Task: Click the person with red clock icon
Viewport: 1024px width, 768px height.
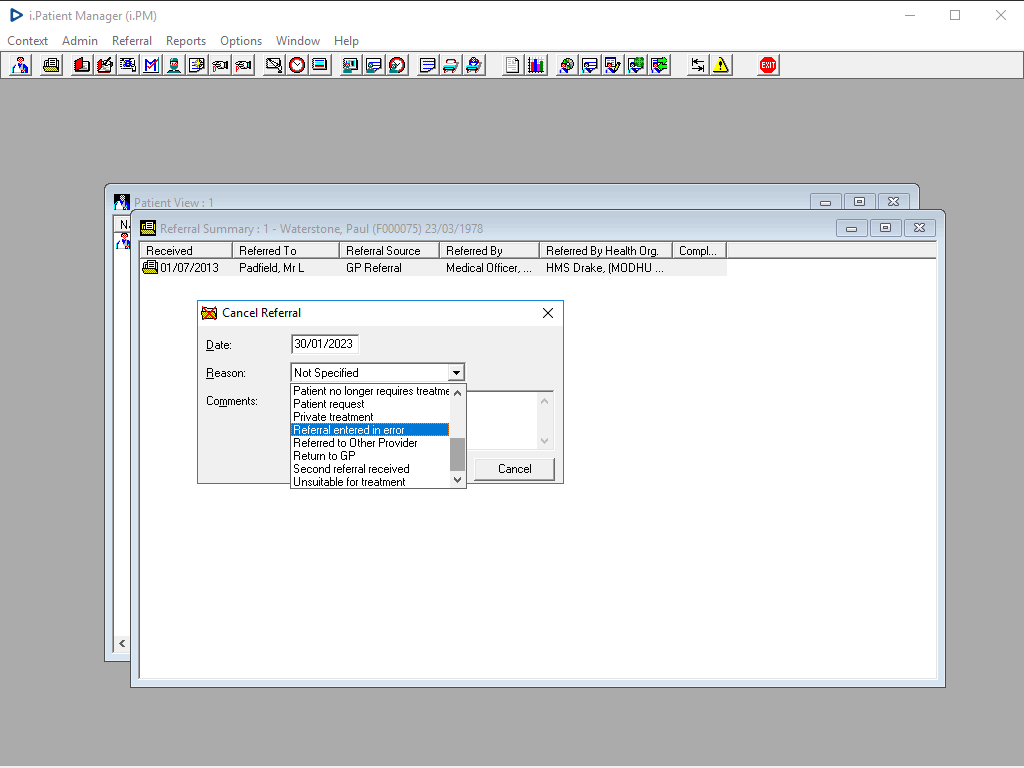Action: (396, 65)
